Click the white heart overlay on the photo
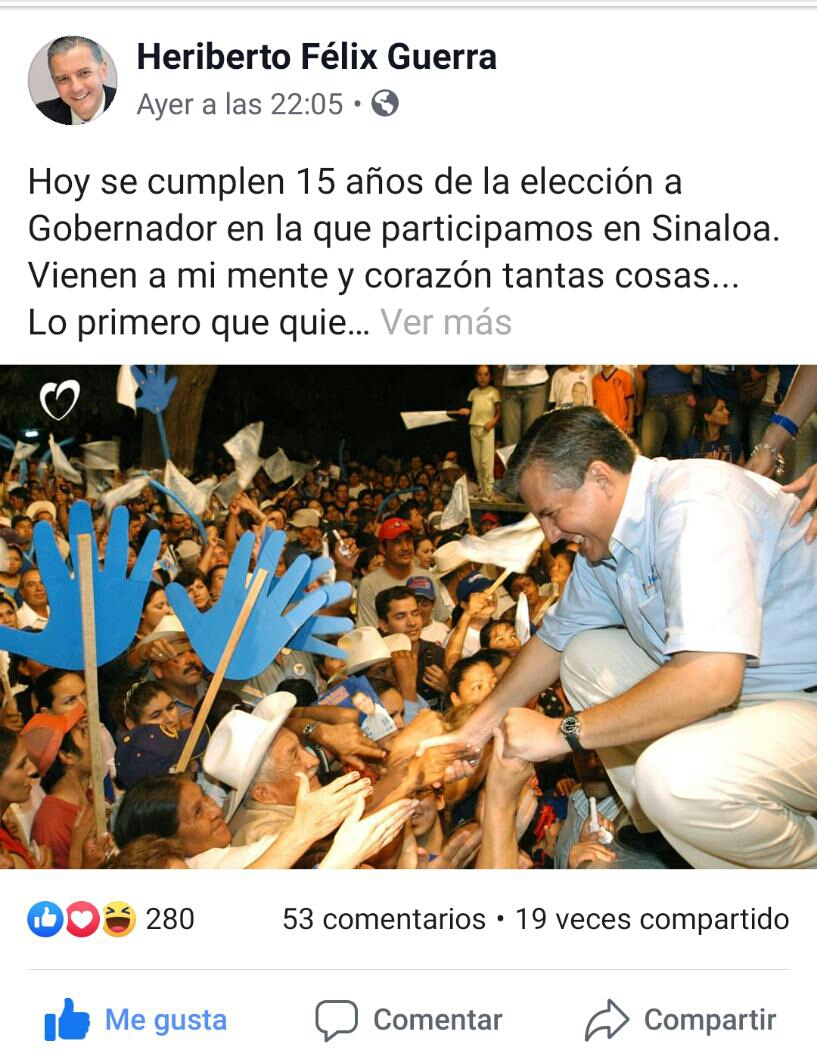This screenshot has height=1054, width=817. (x=60, y=399)
